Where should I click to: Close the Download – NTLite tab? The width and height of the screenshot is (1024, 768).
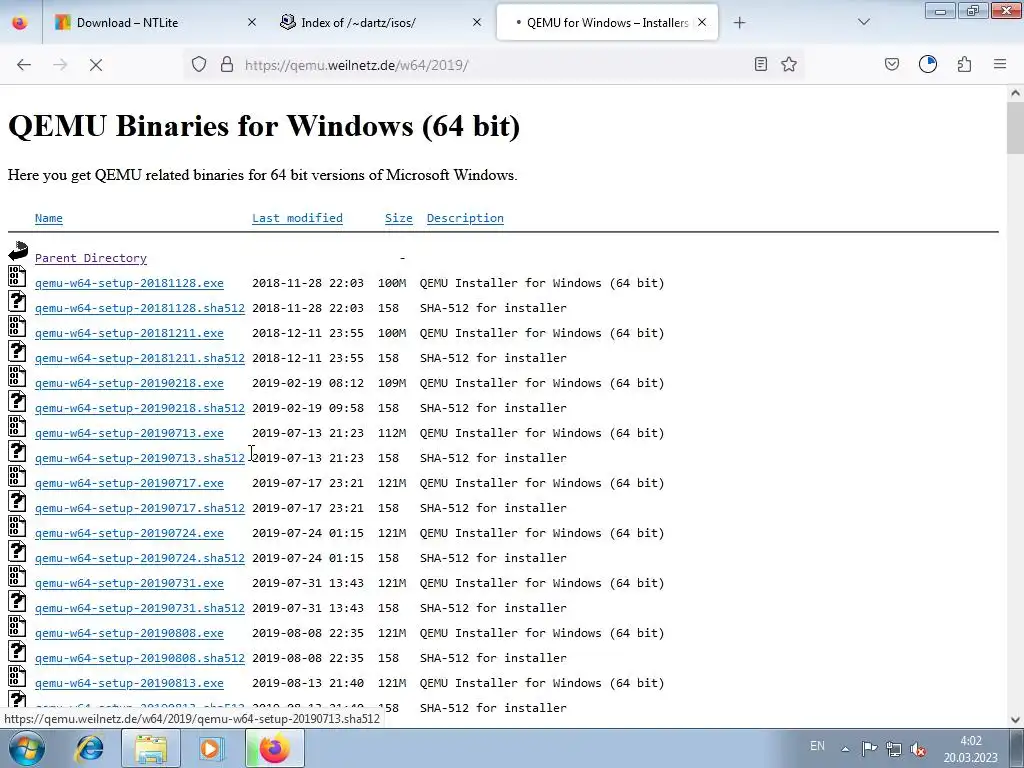252,22
